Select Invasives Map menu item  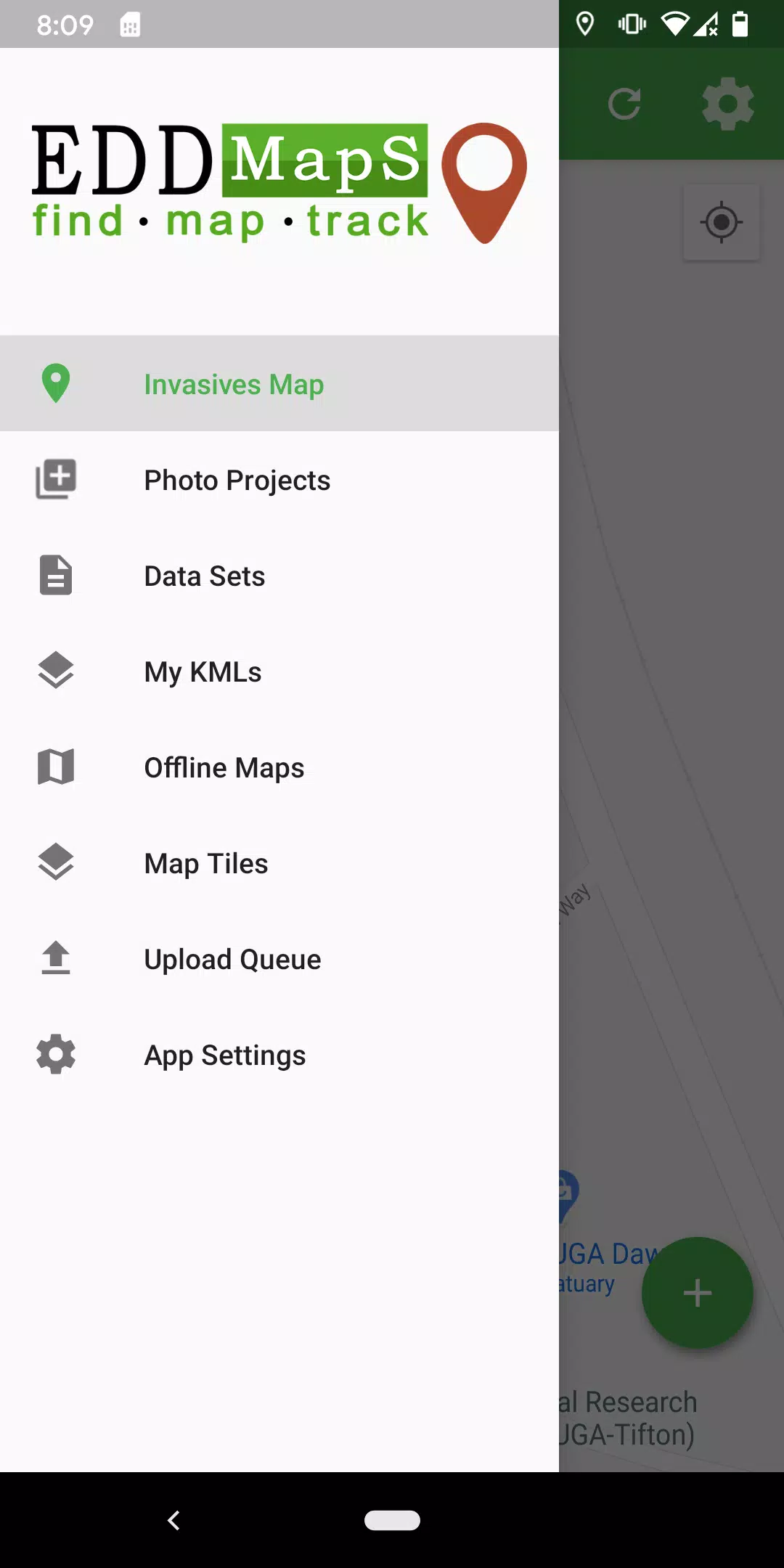coord(279,383)
